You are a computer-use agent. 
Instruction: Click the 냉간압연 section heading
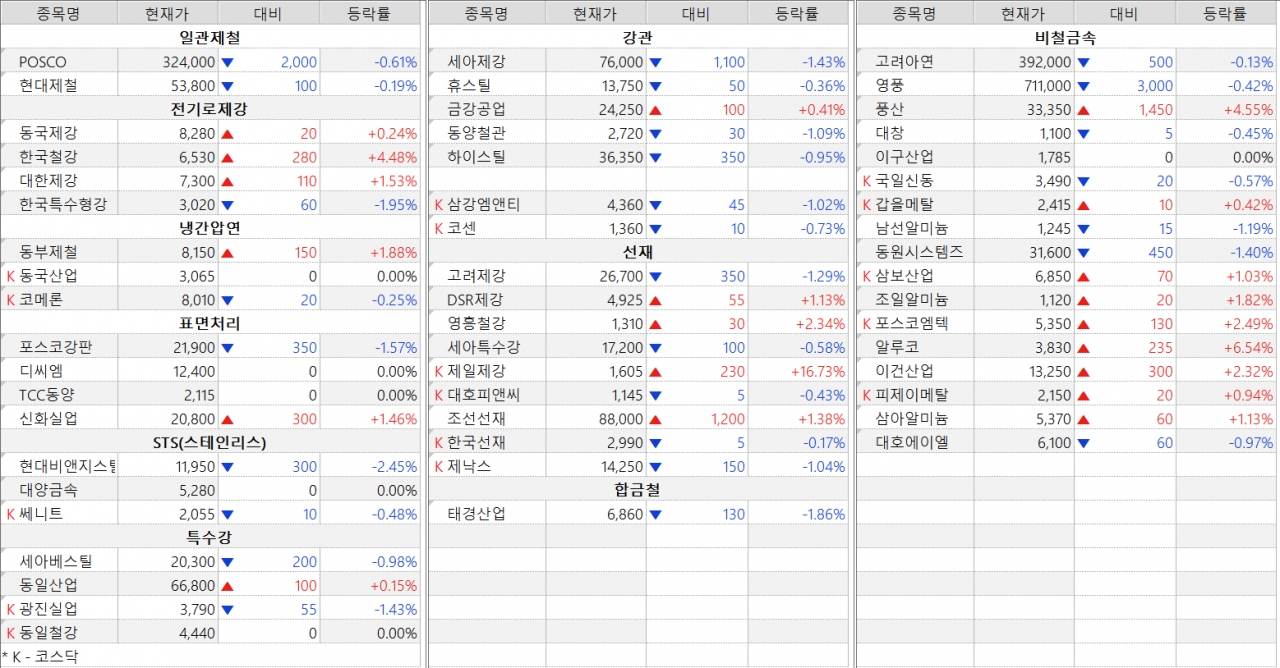coord(210,228)
